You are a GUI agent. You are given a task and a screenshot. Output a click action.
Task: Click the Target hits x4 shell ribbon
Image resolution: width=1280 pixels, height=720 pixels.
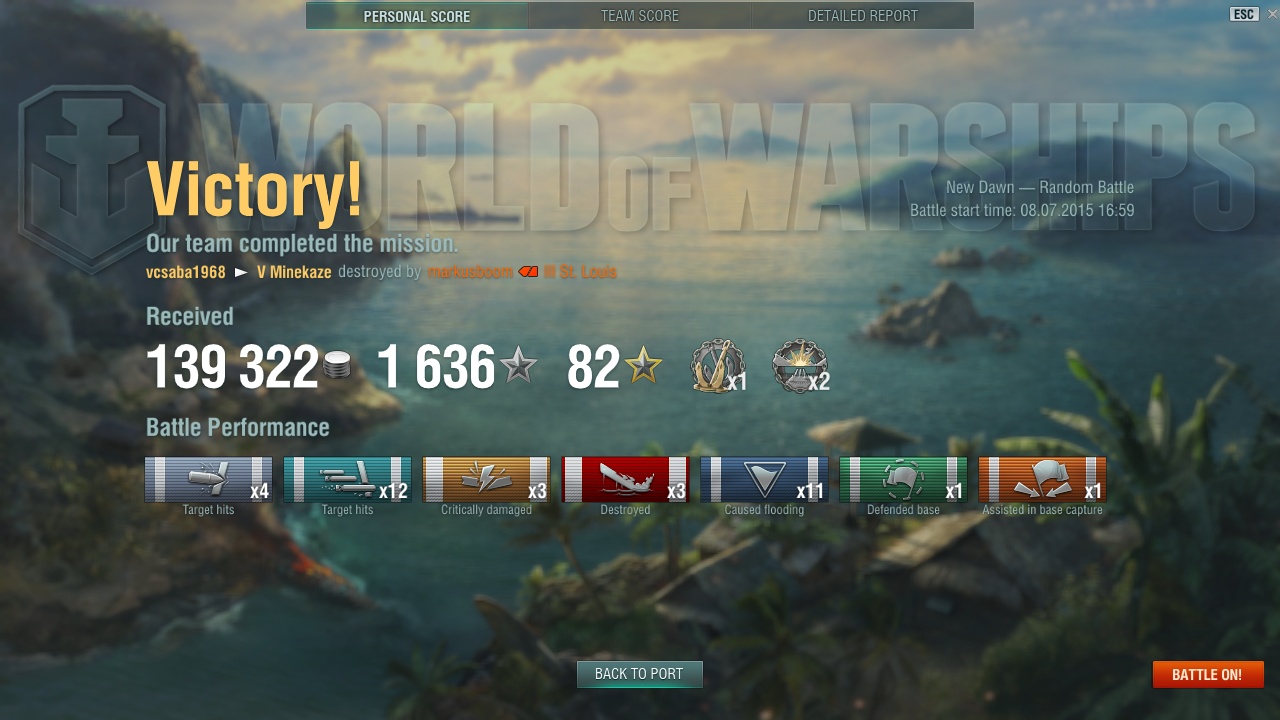[x=208, y=479]
